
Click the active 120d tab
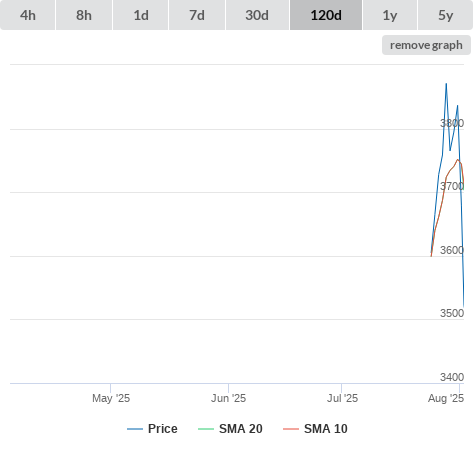pos(326,15)
